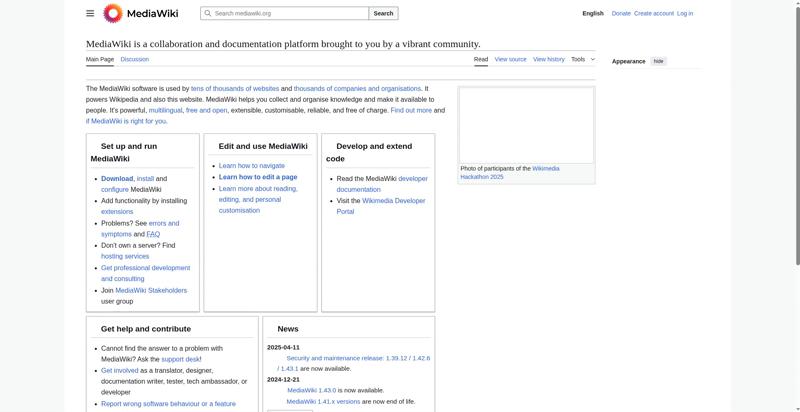Viewport: 800px width, 412px height.
Task: Click the 2024-12-21 news date
Action: [x=283, y=380]
